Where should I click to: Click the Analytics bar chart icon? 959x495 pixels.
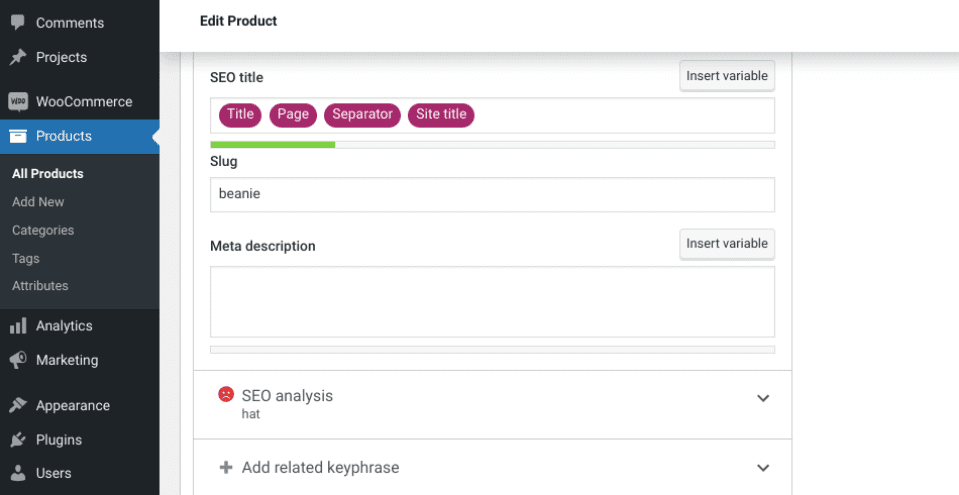click(18, 325)
